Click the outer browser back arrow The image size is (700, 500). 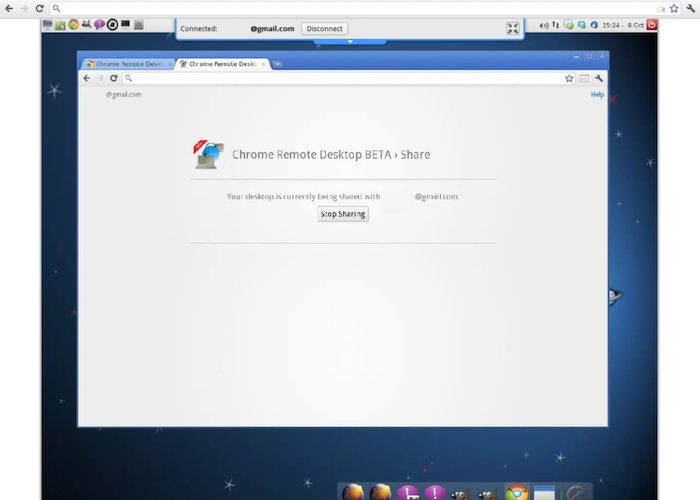[8, 8]
